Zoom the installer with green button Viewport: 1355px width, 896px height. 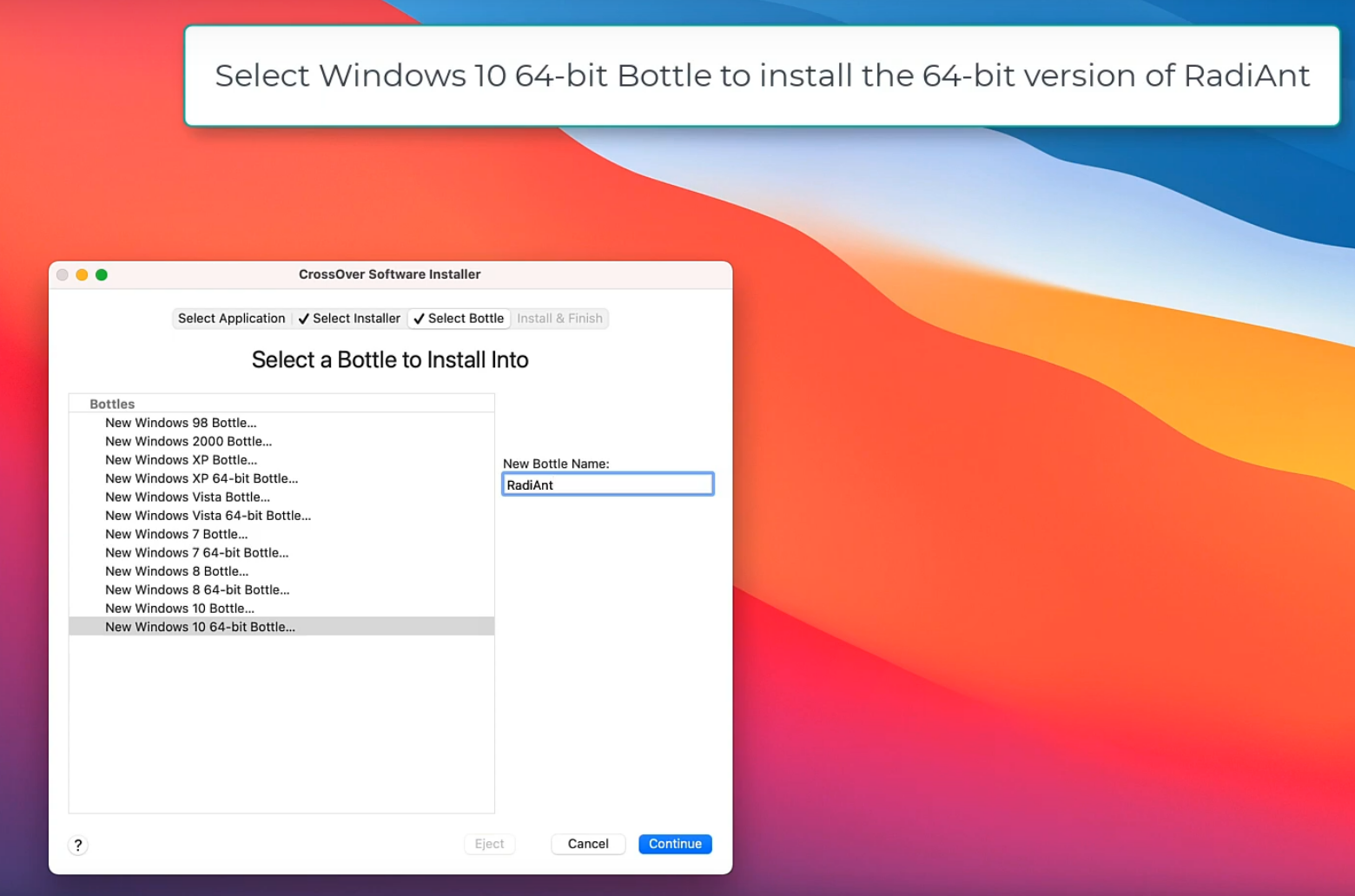(102, 274)
